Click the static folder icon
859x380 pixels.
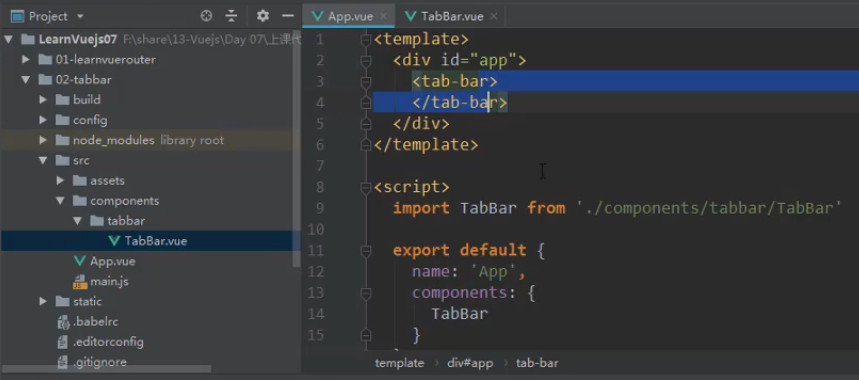[x=62, y=301]
